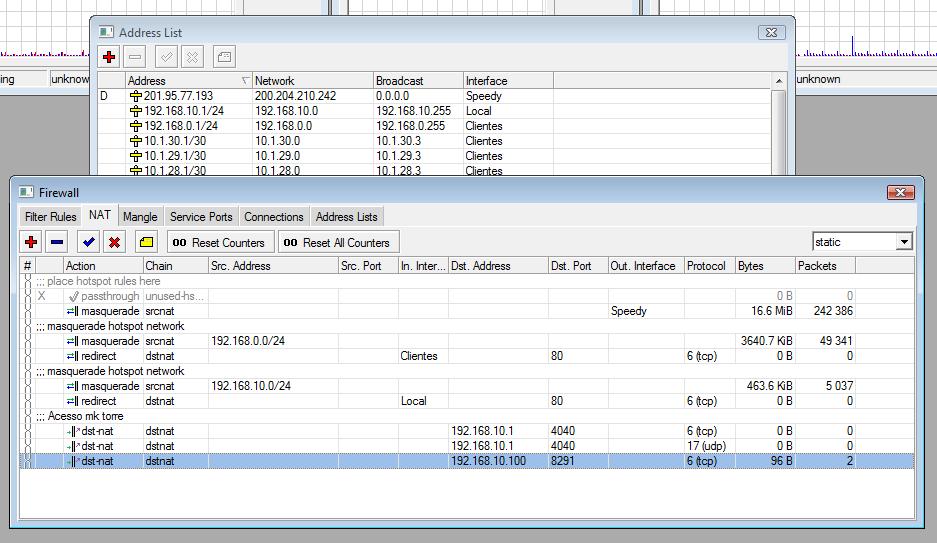Click Dst. Port column header
The height and width of the screenshot is (543, 937).
pos(578,266)
